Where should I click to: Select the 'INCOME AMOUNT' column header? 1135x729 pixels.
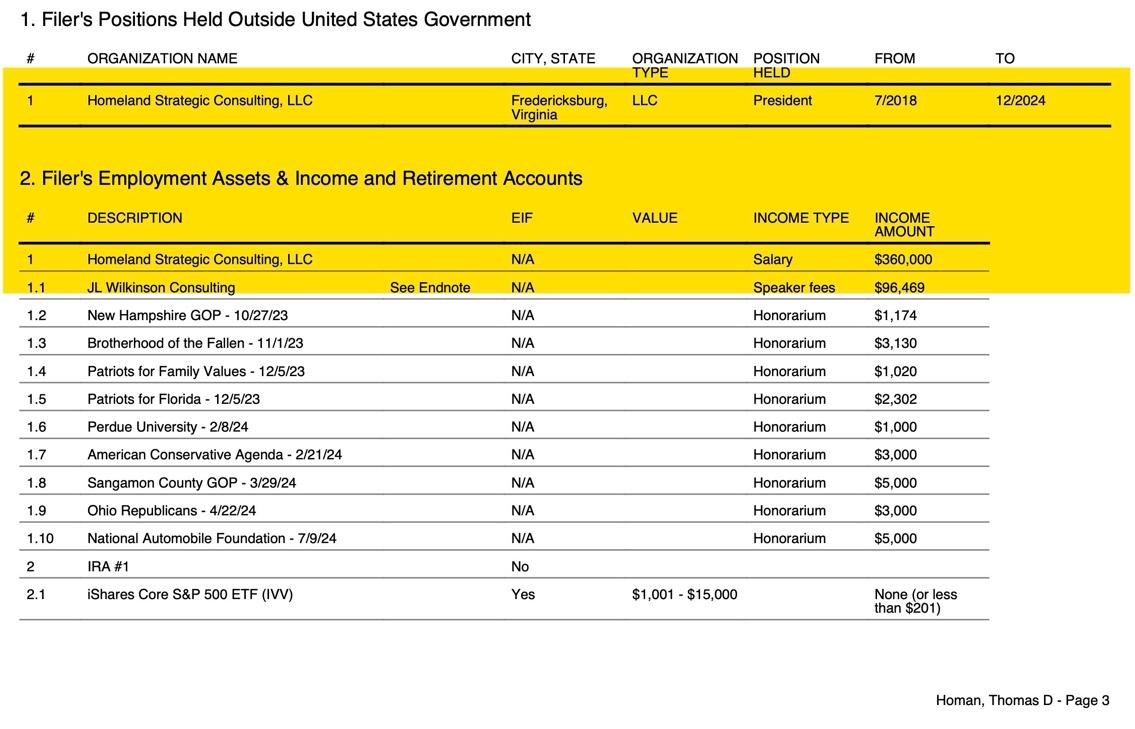point(904,225)
